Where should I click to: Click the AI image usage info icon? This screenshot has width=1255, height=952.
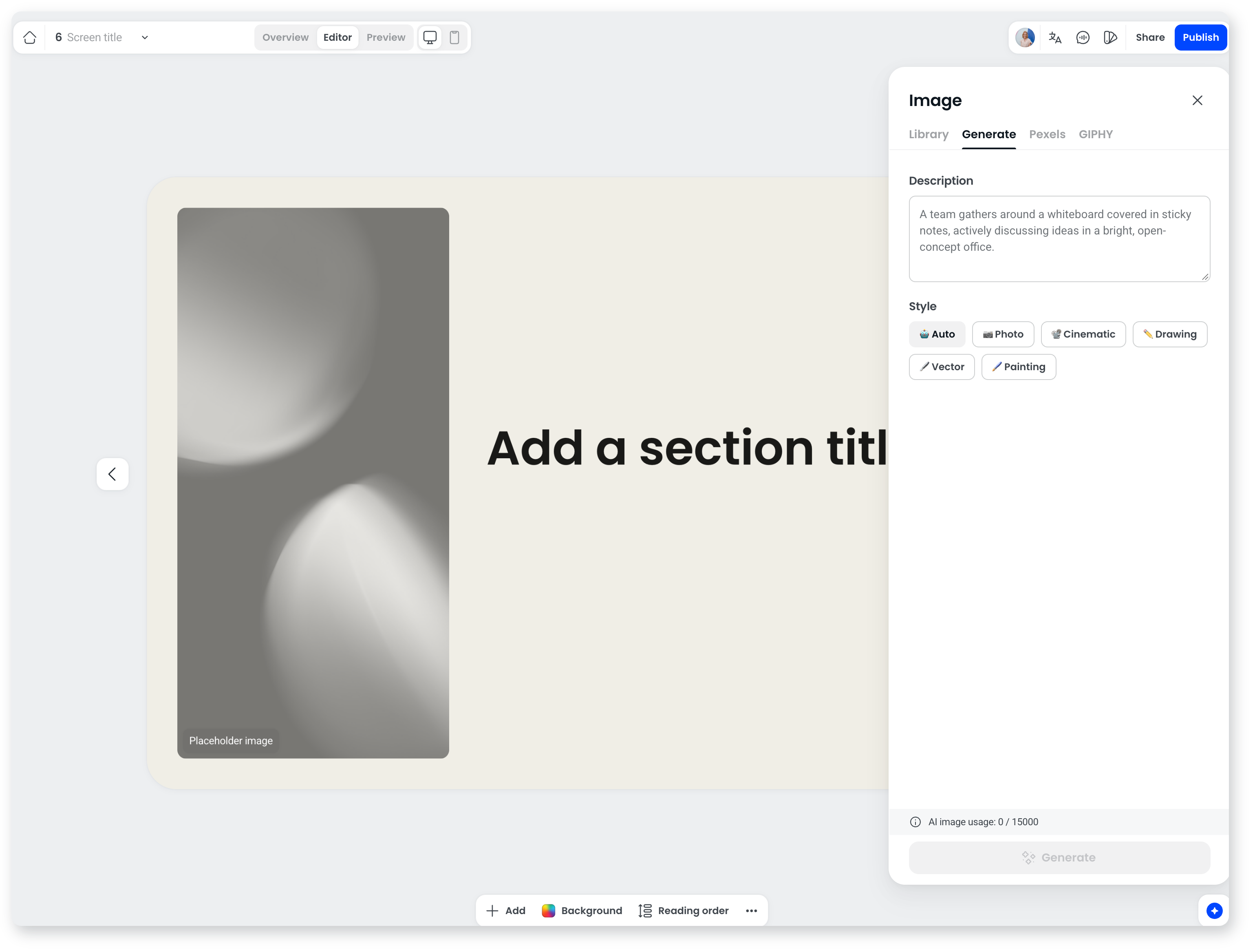coord(915,822)
